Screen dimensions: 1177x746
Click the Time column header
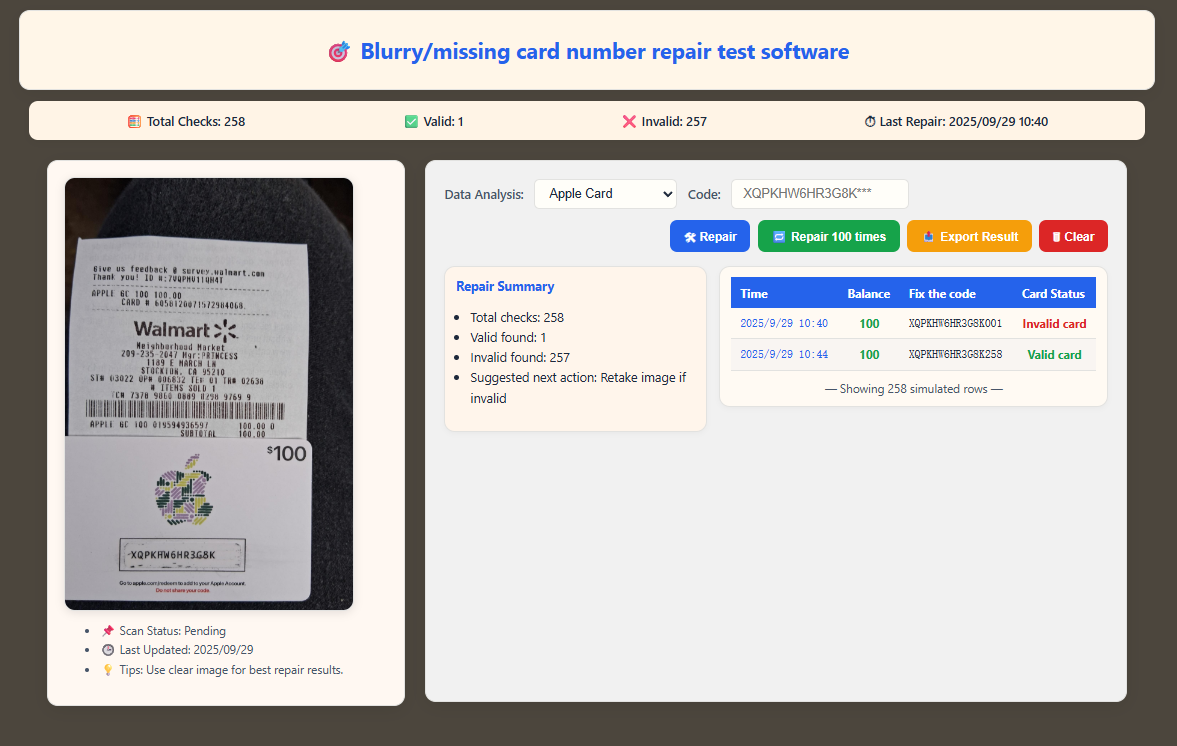tap(754, 294)
